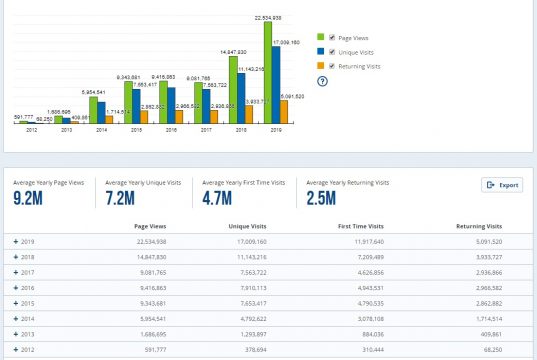Click the 11,917,640 first time visits cell
Image resolution: width=537 pixels, height=360 pixels.
[369, 241]
